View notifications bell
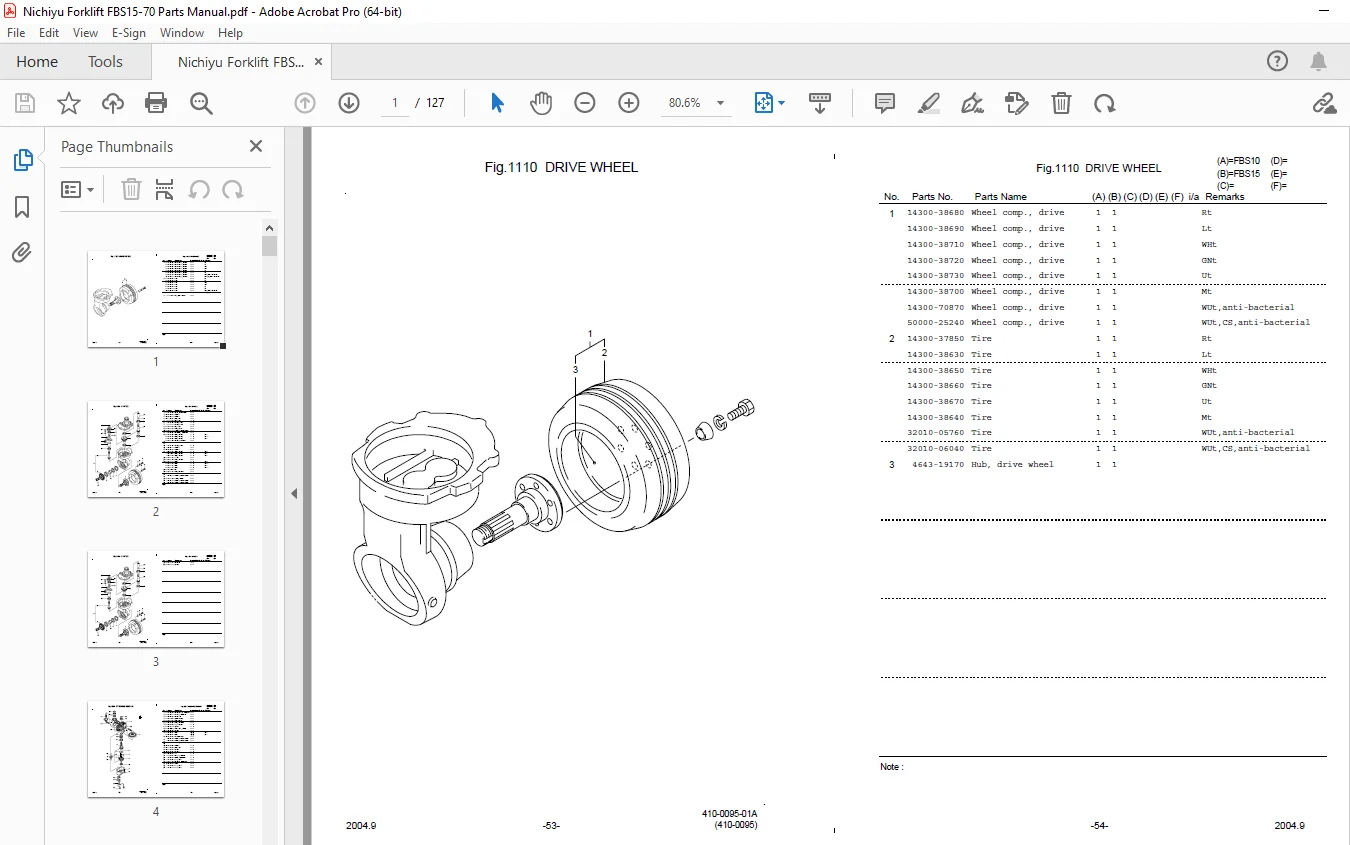This screenshot has height=845, width=1350. [1320, 61]
